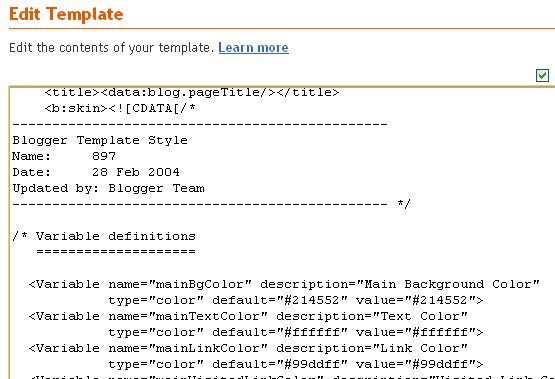555x379 pixels.
Task: Click the 'Date: 28 Feb 2004' line
Action: pos(96,172)
